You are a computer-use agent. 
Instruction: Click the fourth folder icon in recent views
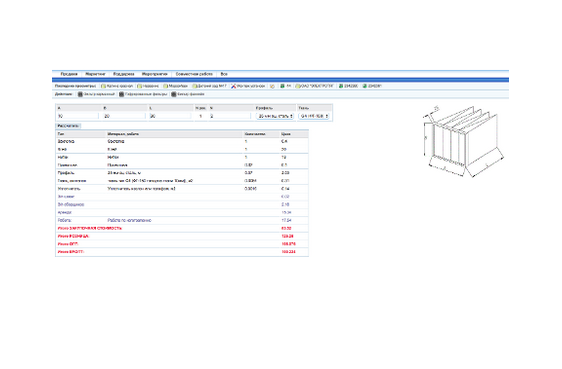pos(195,86)
